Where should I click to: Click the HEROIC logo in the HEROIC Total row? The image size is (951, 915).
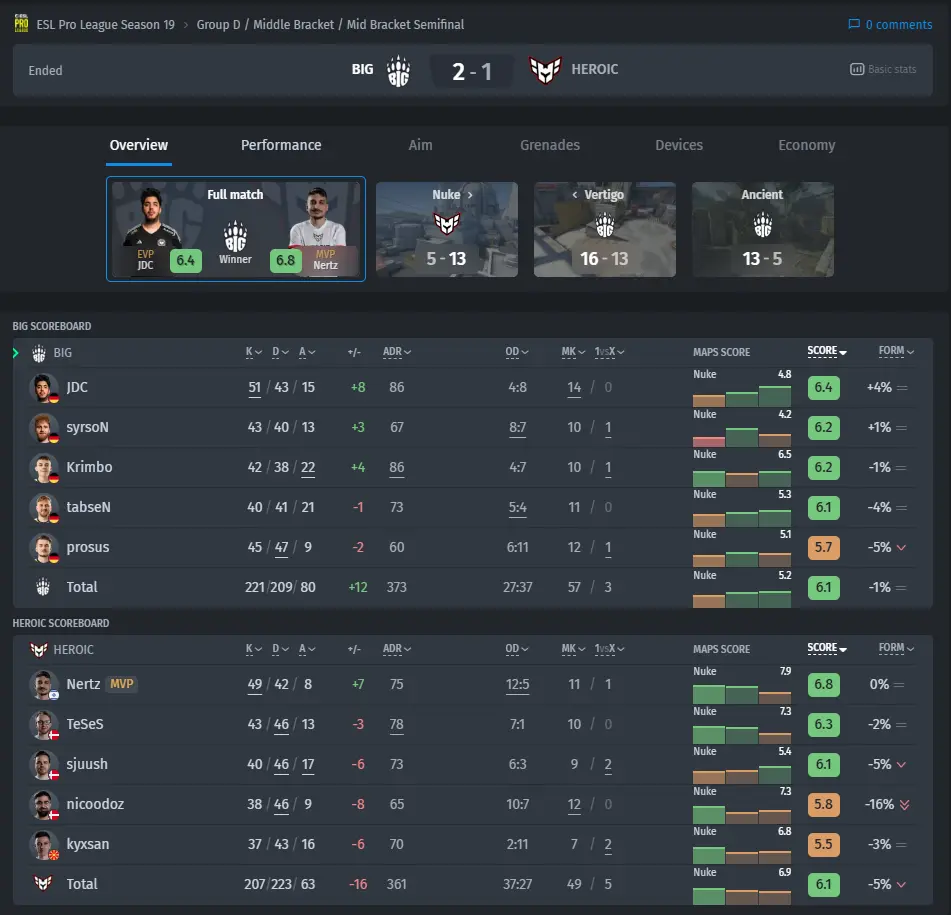click(42, 883)
